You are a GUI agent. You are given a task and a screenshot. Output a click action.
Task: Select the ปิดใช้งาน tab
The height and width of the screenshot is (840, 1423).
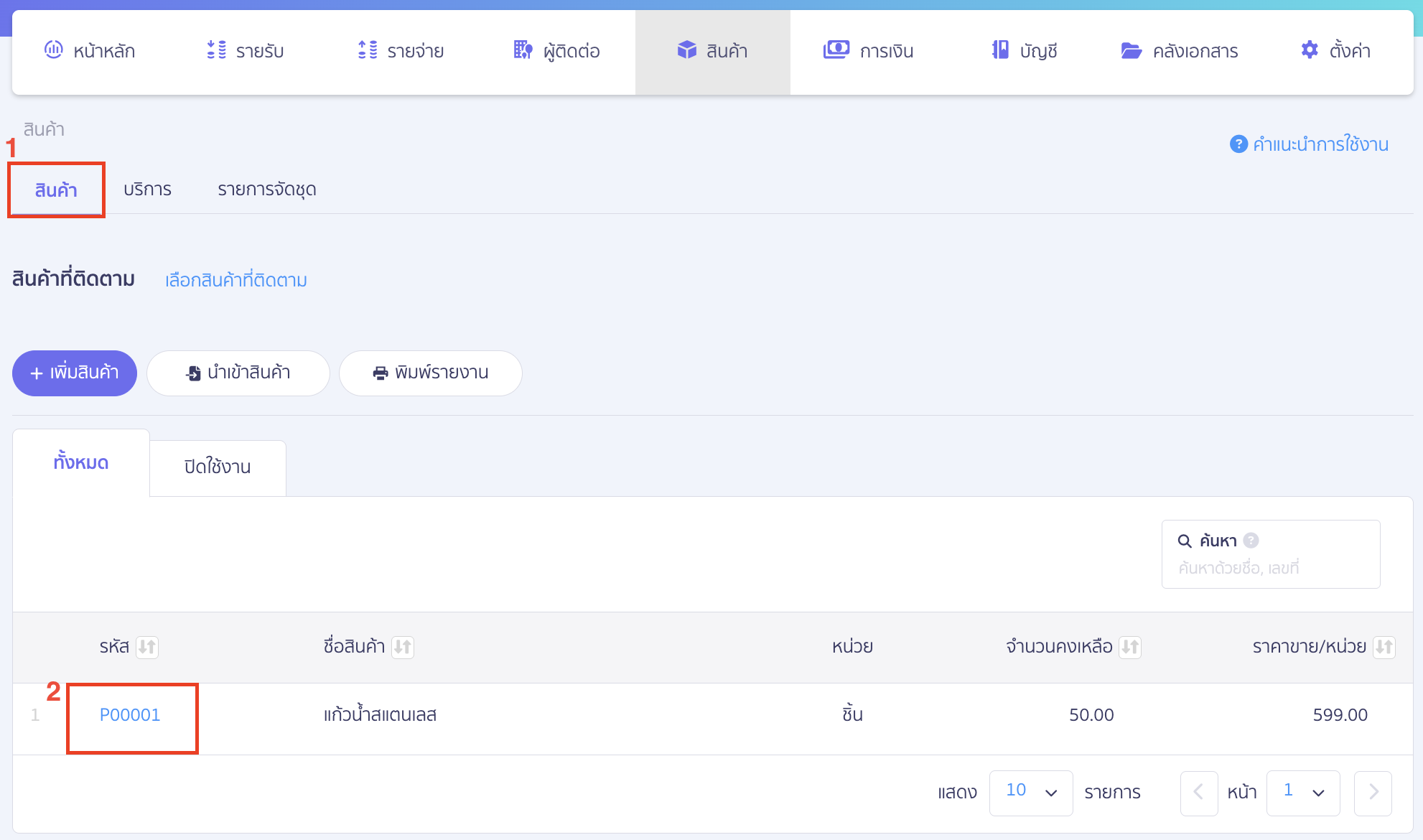tap(218, 467)
